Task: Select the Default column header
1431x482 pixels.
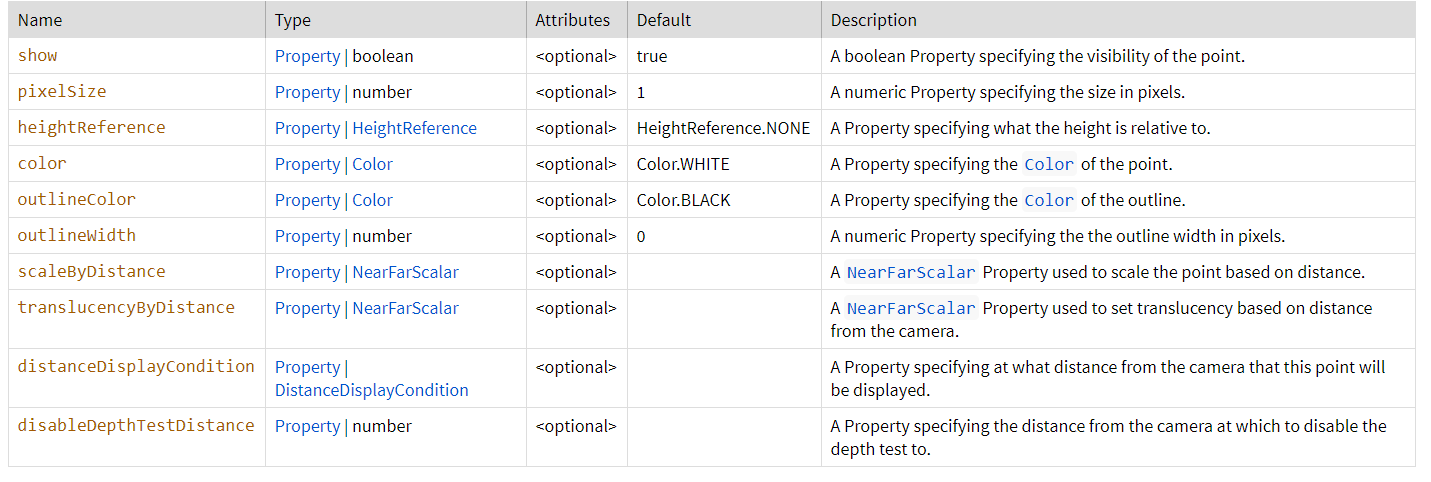Action: pos(663,20)
